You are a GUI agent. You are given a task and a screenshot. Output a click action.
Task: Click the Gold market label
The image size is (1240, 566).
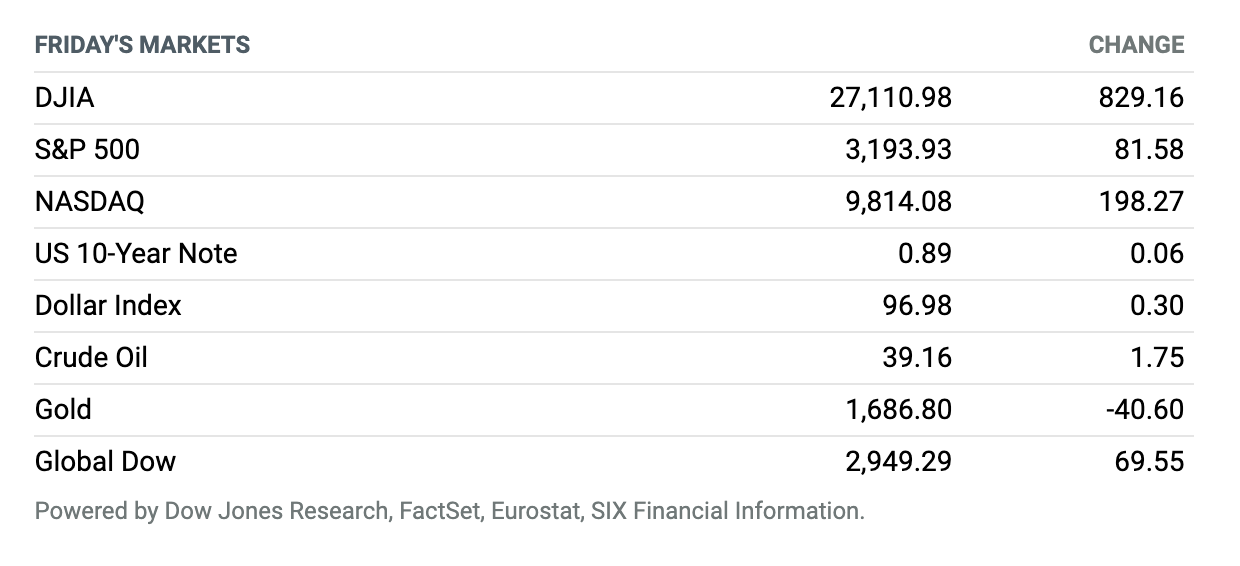pos(63,409)
